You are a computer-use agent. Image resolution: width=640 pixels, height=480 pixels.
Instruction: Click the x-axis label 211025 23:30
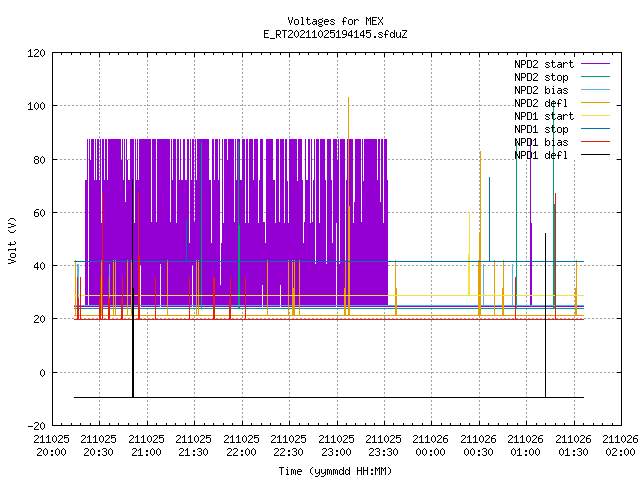[383, 446]
